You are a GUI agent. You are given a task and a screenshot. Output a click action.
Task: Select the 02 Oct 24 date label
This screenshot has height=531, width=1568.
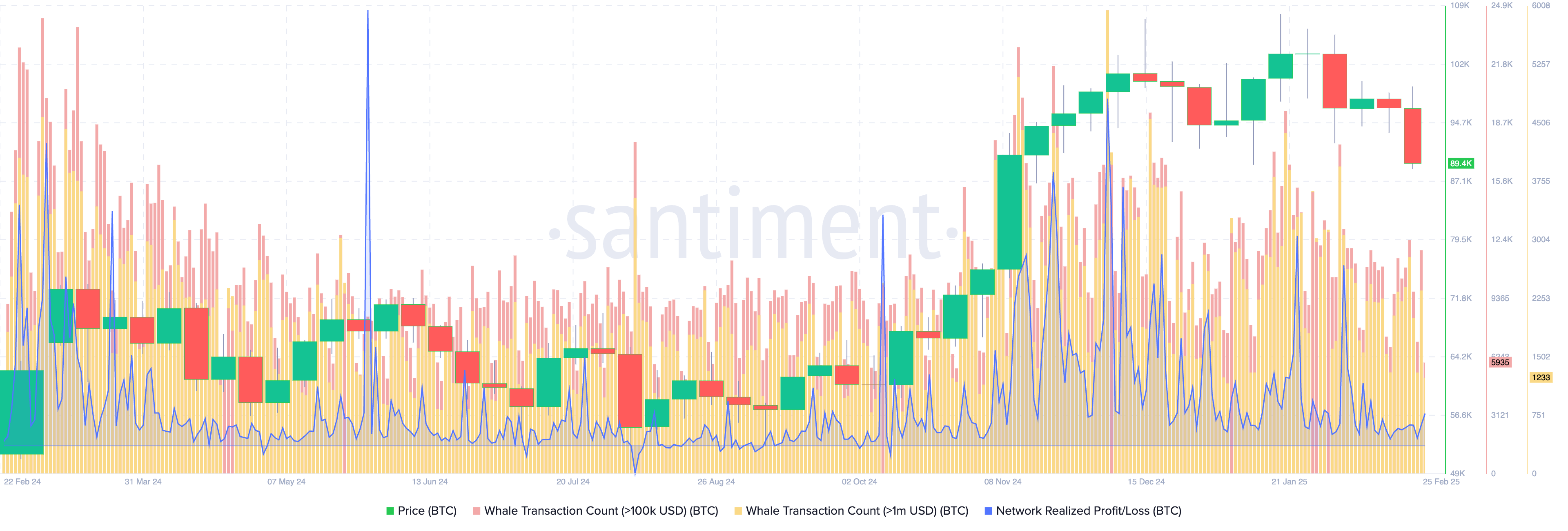pos(860,482)
